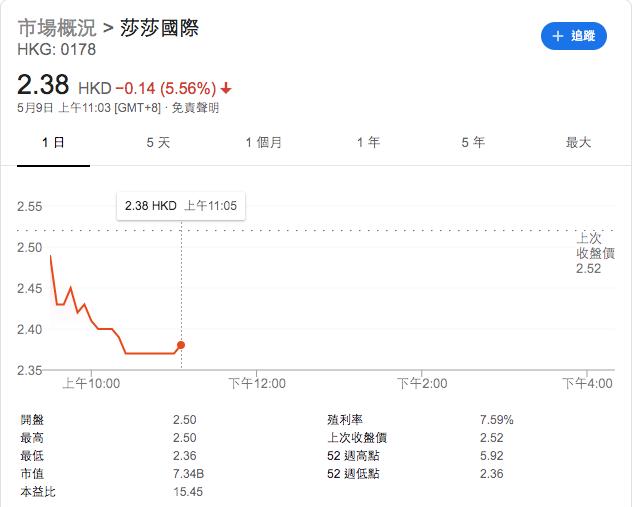Select the 1 日 tab
The width and height of the screenshot is (635, 507).
point(53,143)
